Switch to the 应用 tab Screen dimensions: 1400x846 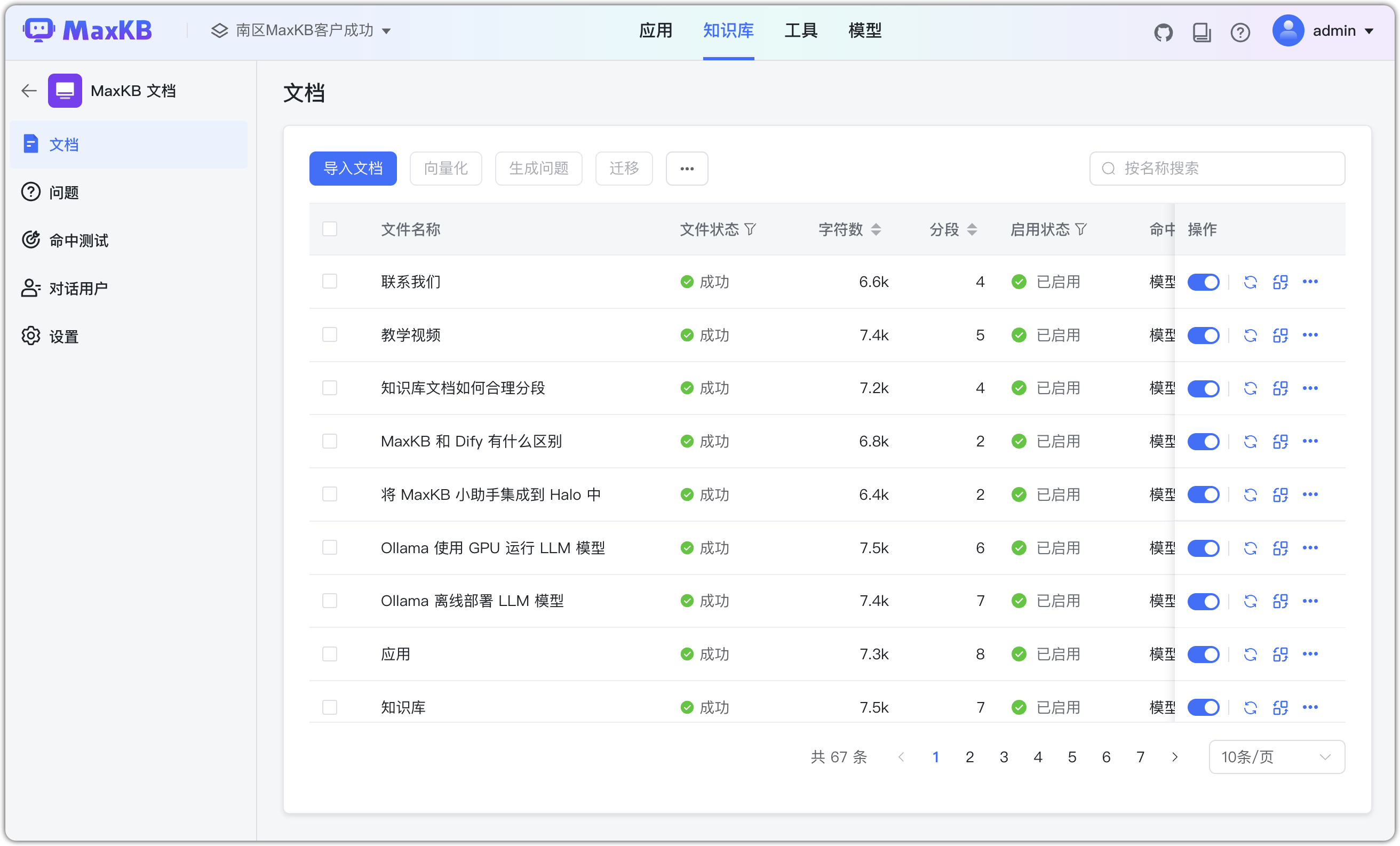(x=655, y=30)
